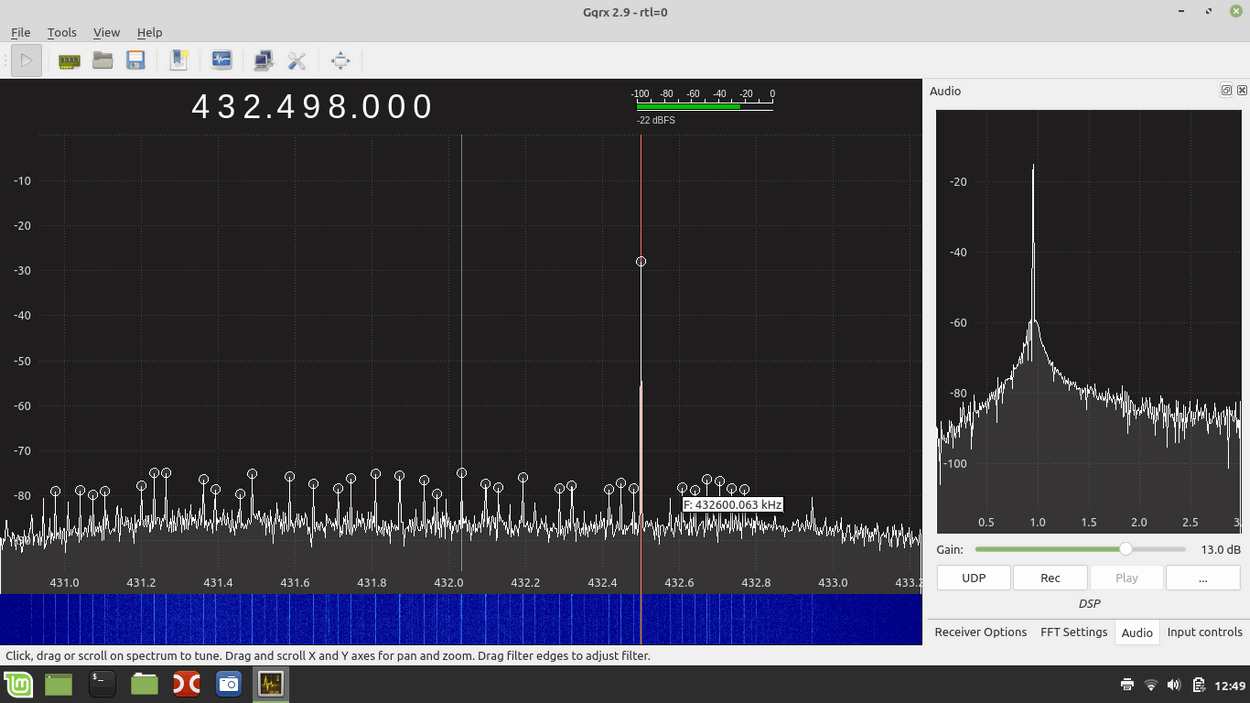Switch to the Receiver Options tab
Screen dimensions: 1250x703
[980, 632]
